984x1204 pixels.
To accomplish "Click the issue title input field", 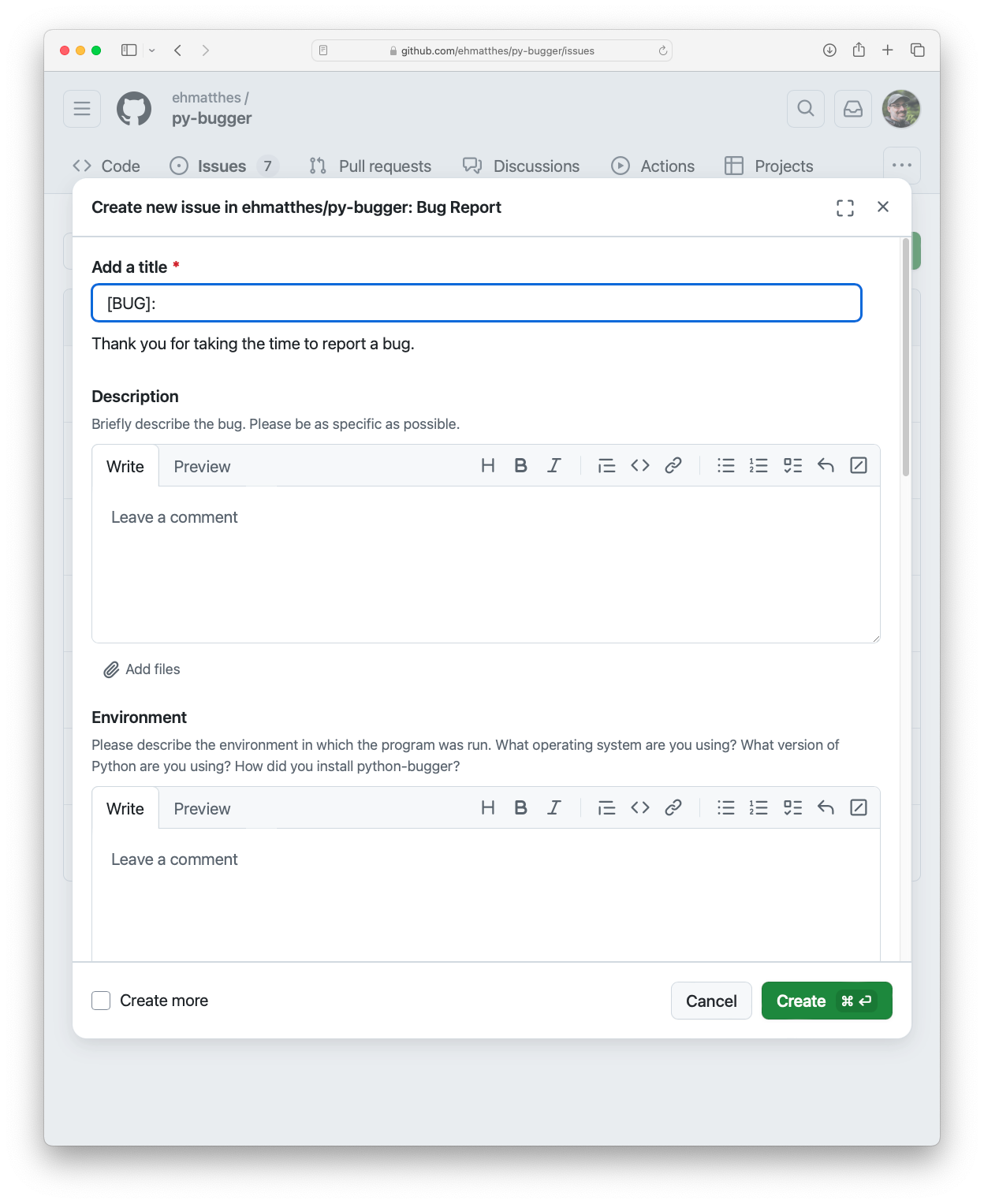I will (475, 303).
